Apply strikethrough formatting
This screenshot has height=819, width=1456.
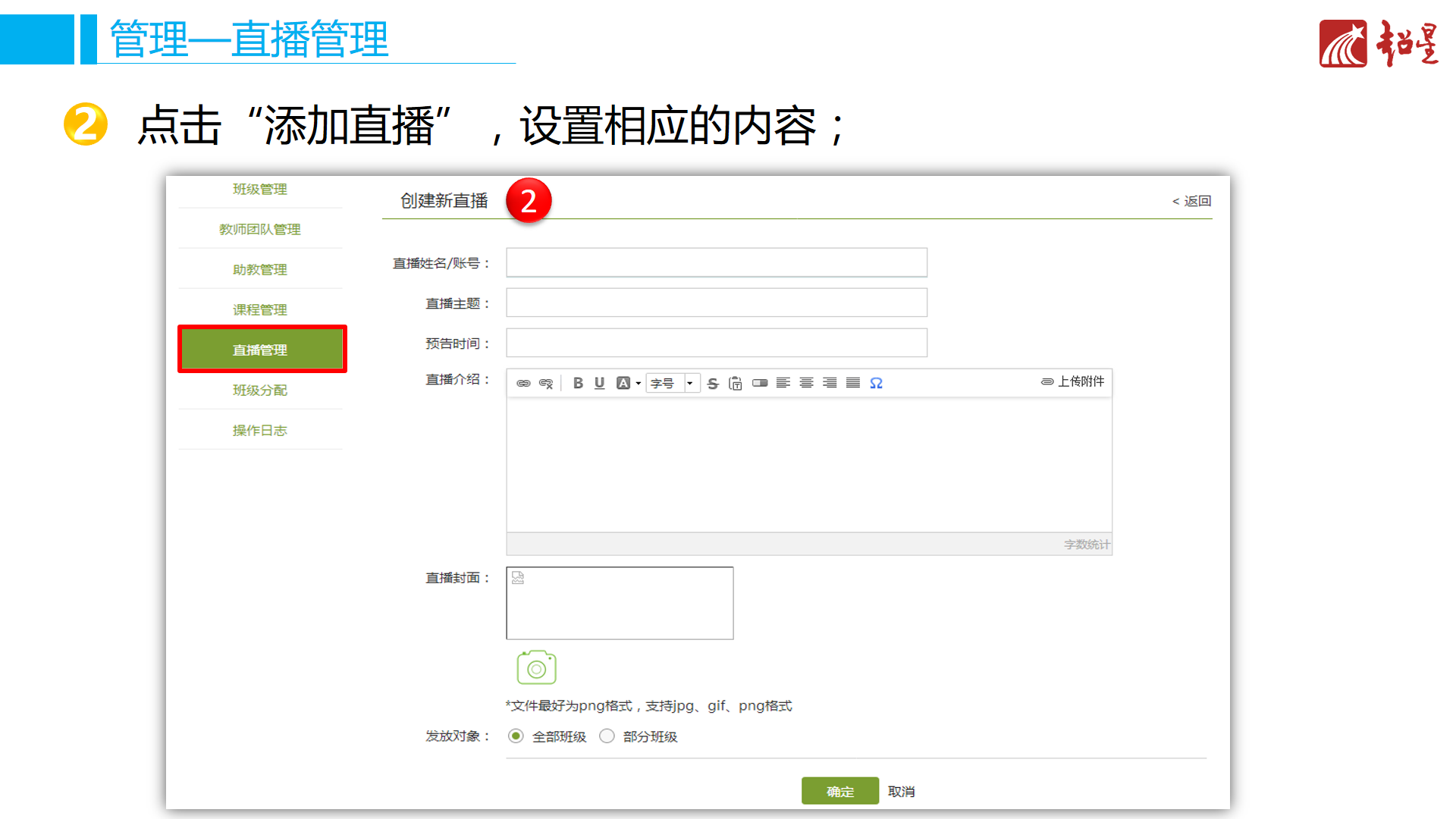click(x=713, y=383)
